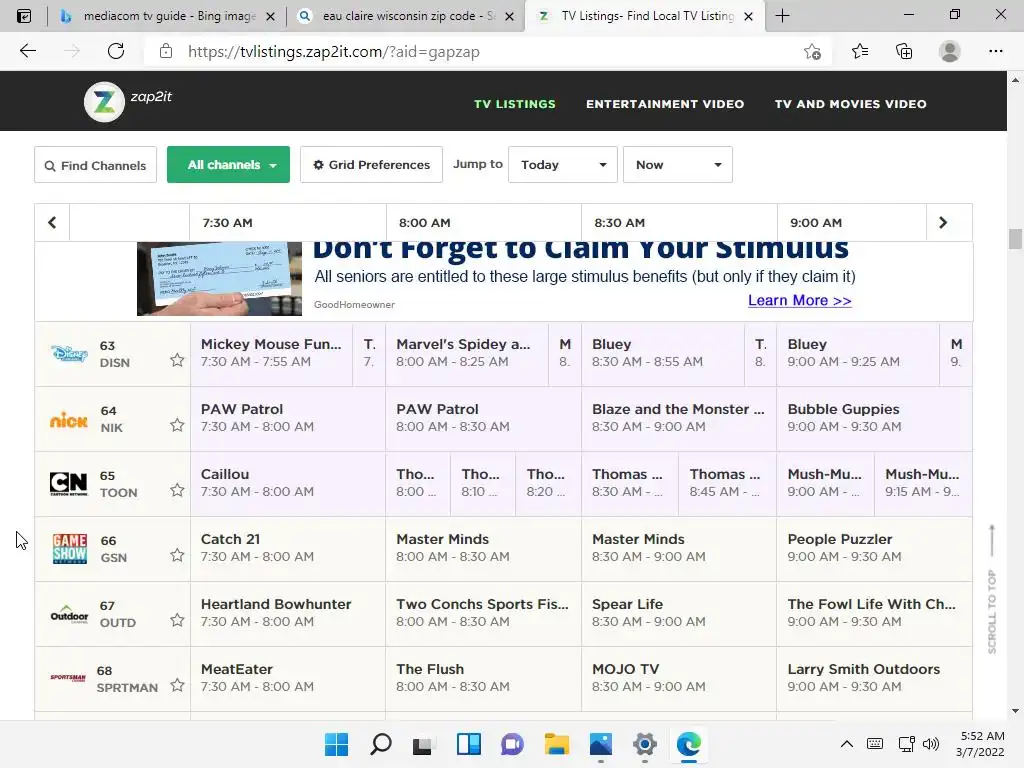
Task: Open People Puzzler listing
Action: (874, 549)
